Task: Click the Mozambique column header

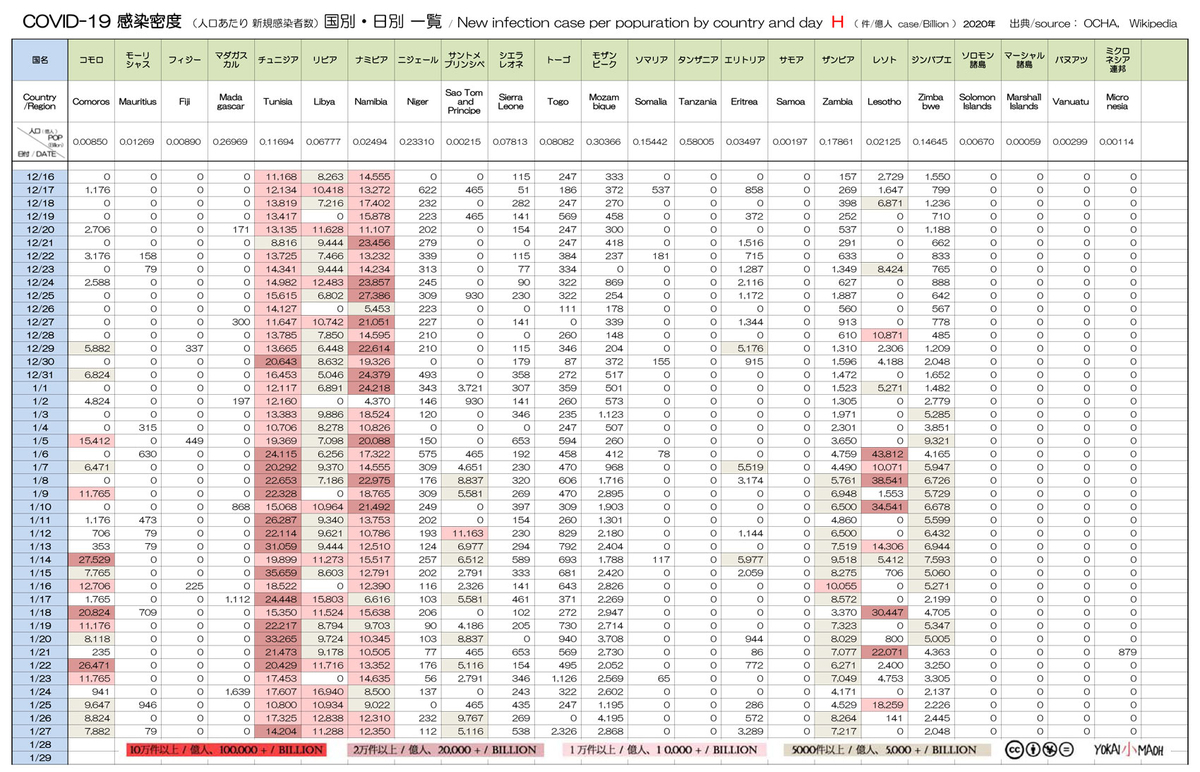Action: point(604,102)
